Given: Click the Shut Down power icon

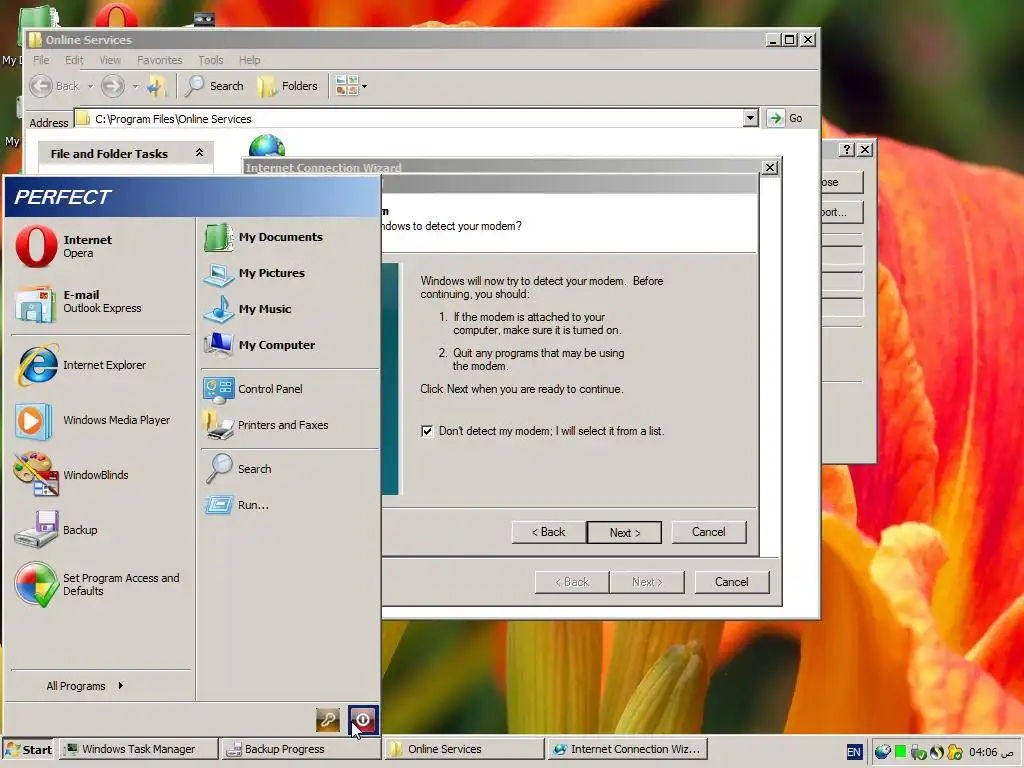Looking at the screenshot, I should (x=363, y=720).
